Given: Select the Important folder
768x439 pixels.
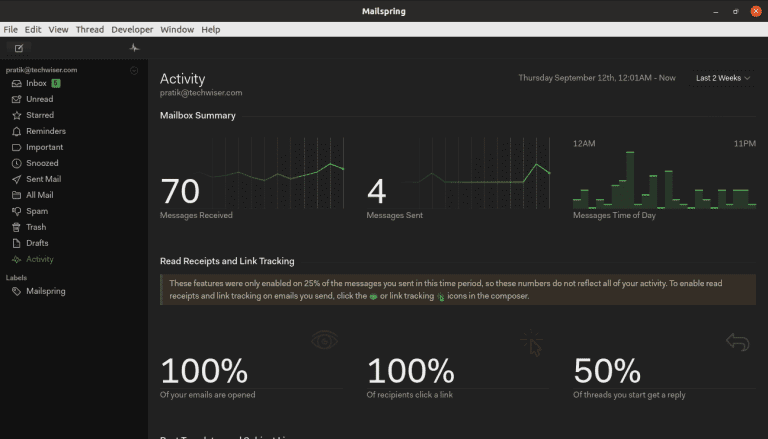Looking at the screenshot, I should click(x=44, y=147).
